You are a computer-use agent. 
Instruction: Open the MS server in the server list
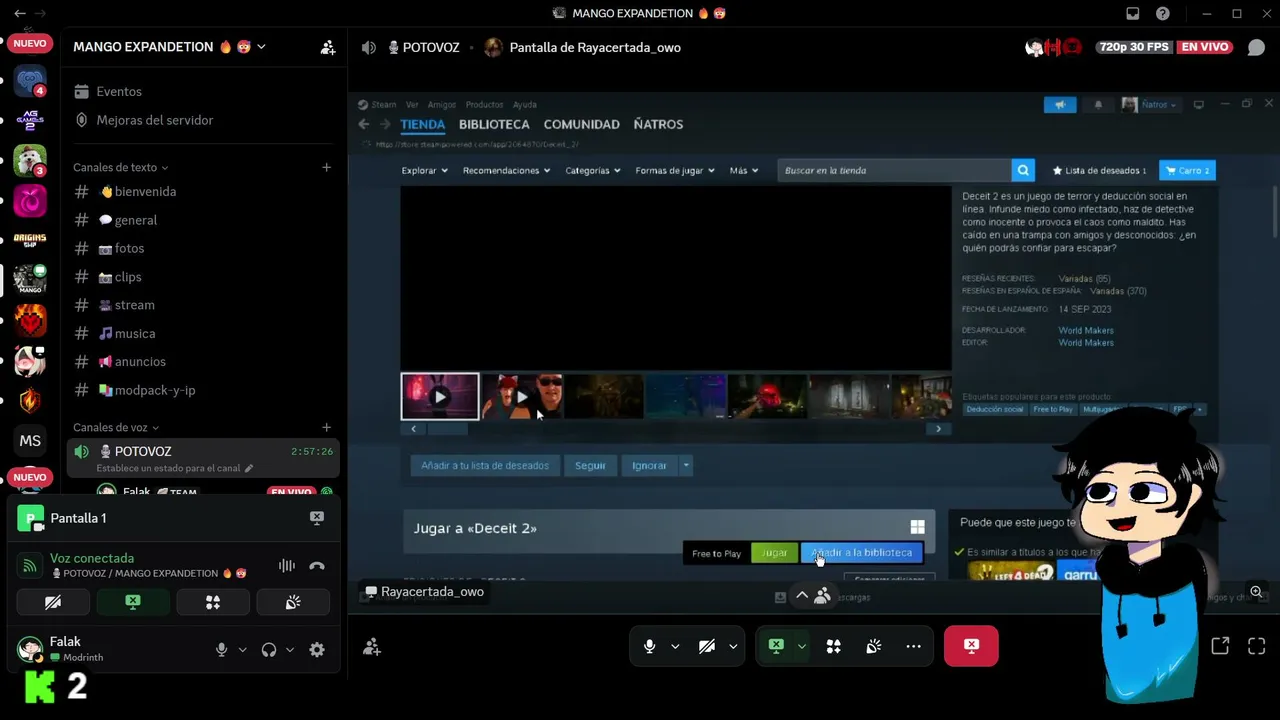pyautogui.click(x=30, y=441)
